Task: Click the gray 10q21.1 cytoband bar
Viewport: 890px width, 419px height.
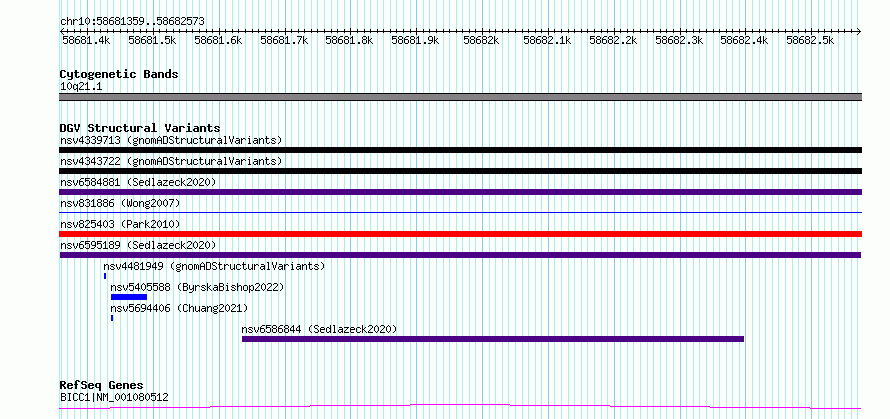Action: (460, 97)
